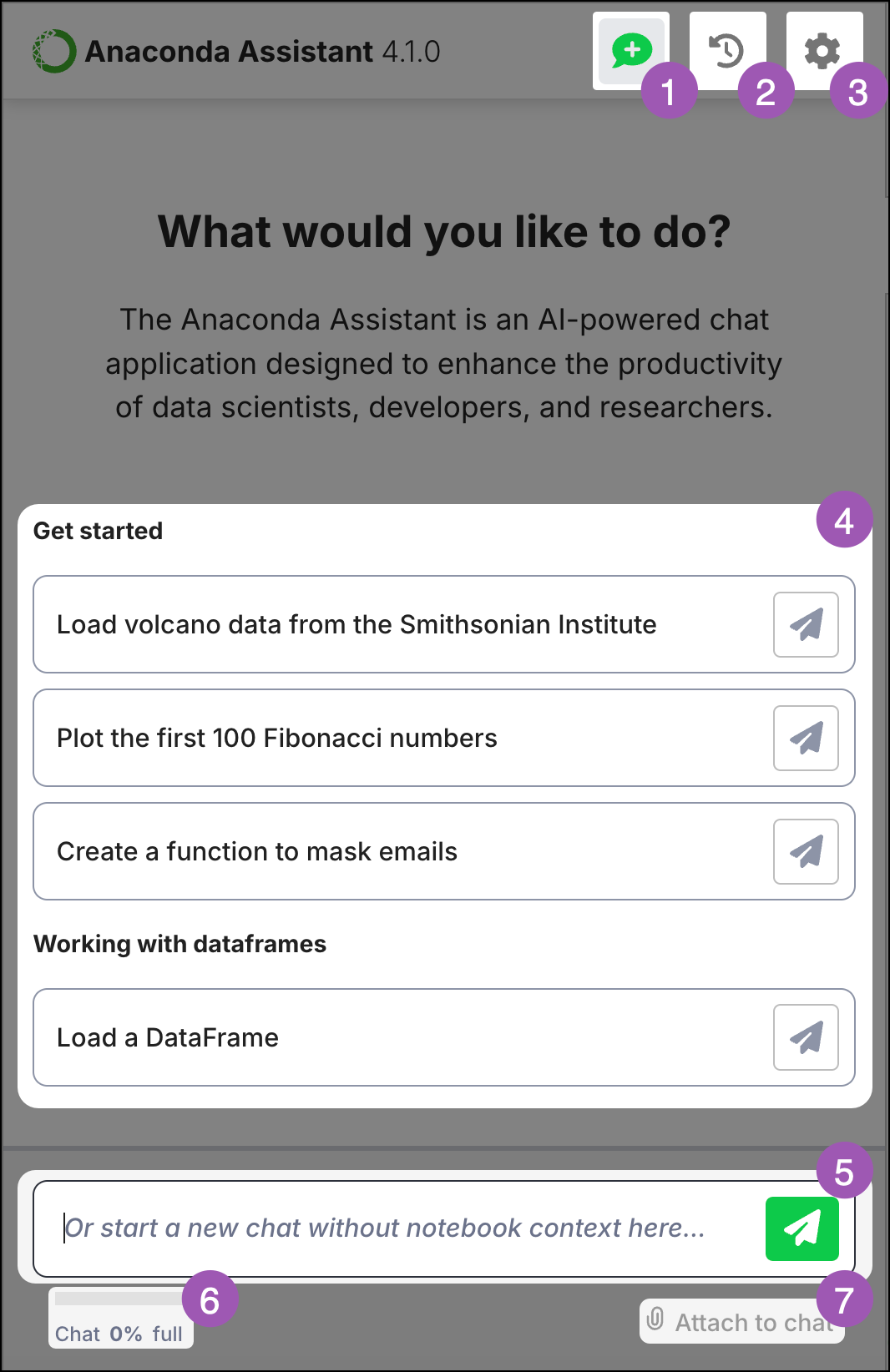The image size is (890, 1372).
Task: Send the volcano data prompt arrow
Action: 806,624
